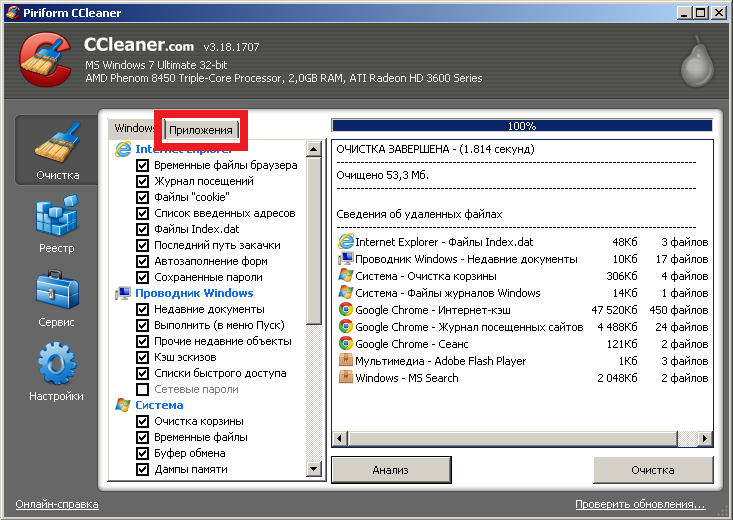Toggle Прочие недавние объекты checkbox
Viewport: 733px width, 520px height.
[143, 341]
